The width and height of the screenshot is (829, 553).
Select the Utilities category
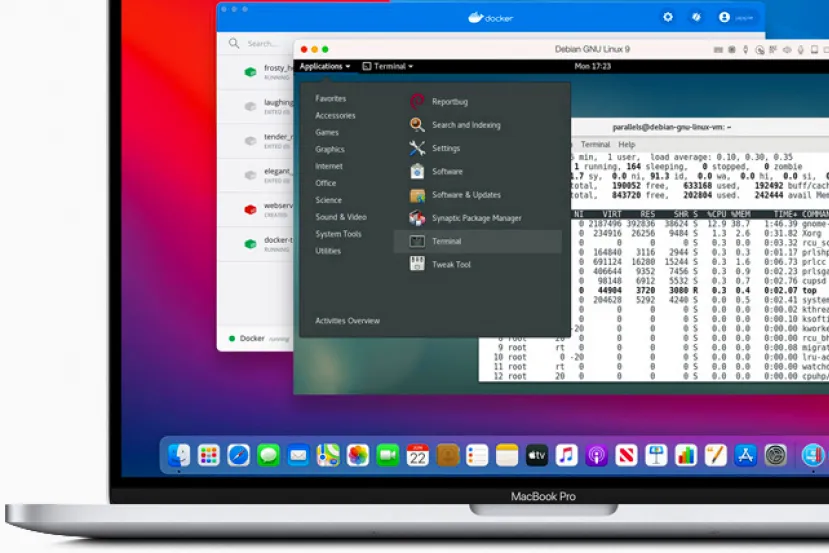click(x=328, y=251)
